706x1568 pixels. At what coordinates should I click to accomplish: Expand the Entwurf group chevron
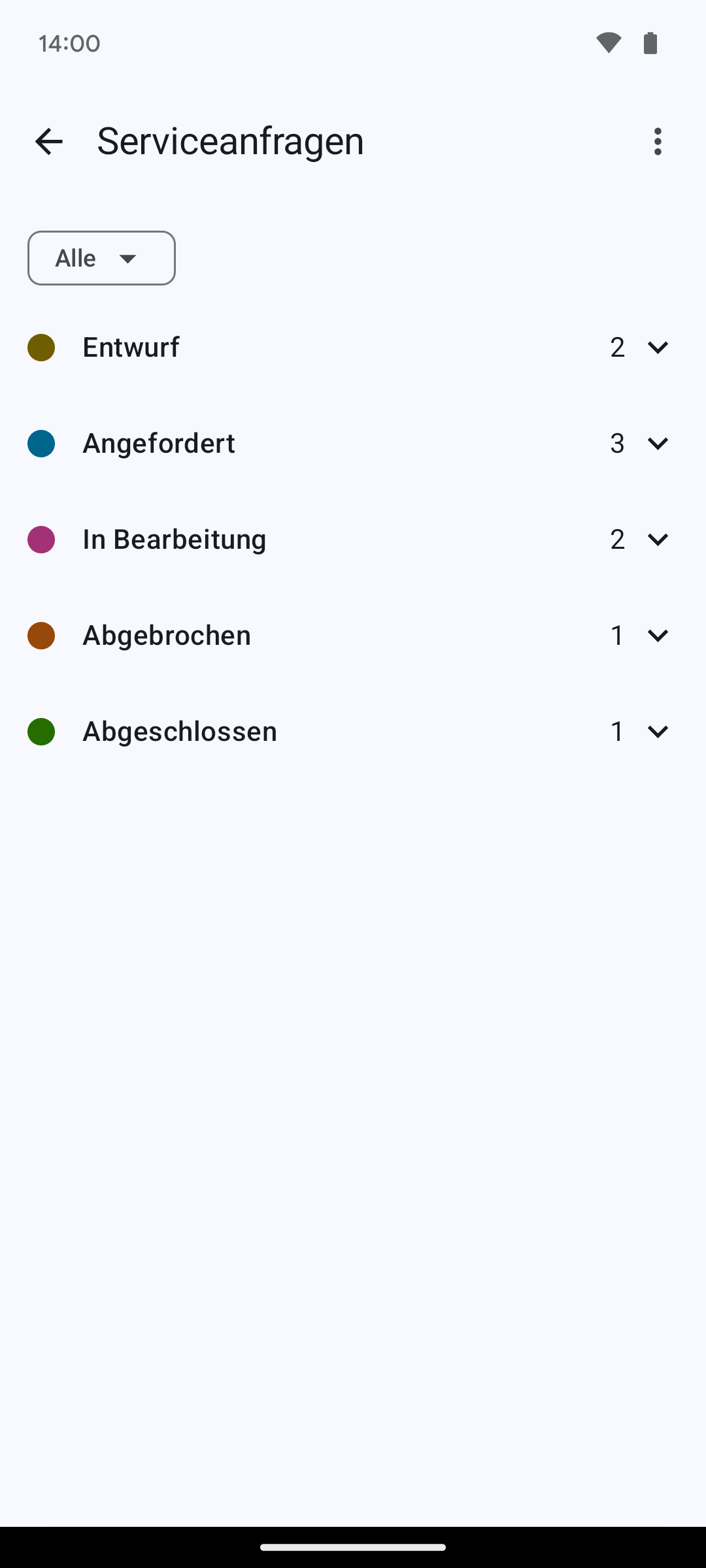[x=658, y=347]
